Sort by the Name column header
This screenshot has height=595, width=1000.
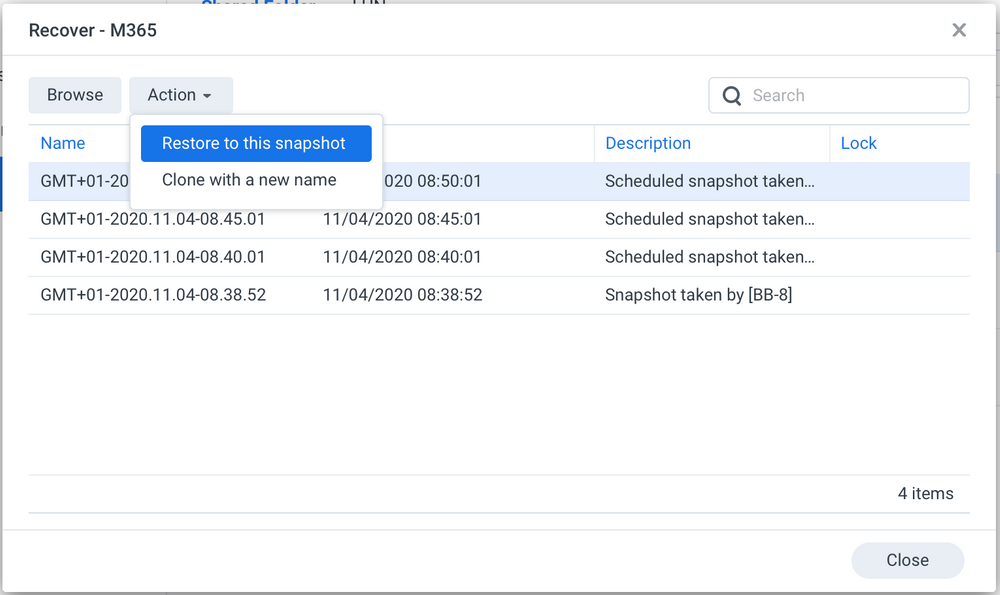tap(63, 143)
